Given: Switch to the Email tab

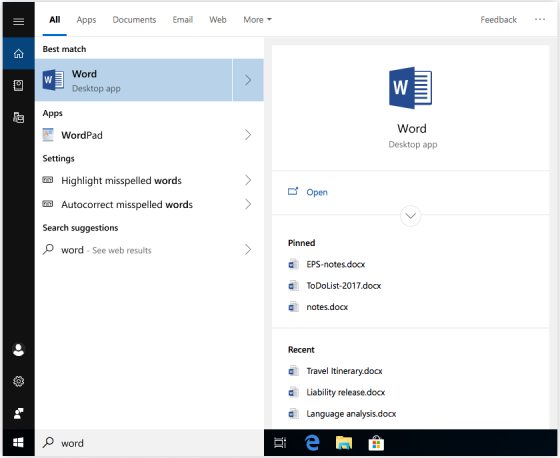Looking at the screenshot, I should coord(182,20).
